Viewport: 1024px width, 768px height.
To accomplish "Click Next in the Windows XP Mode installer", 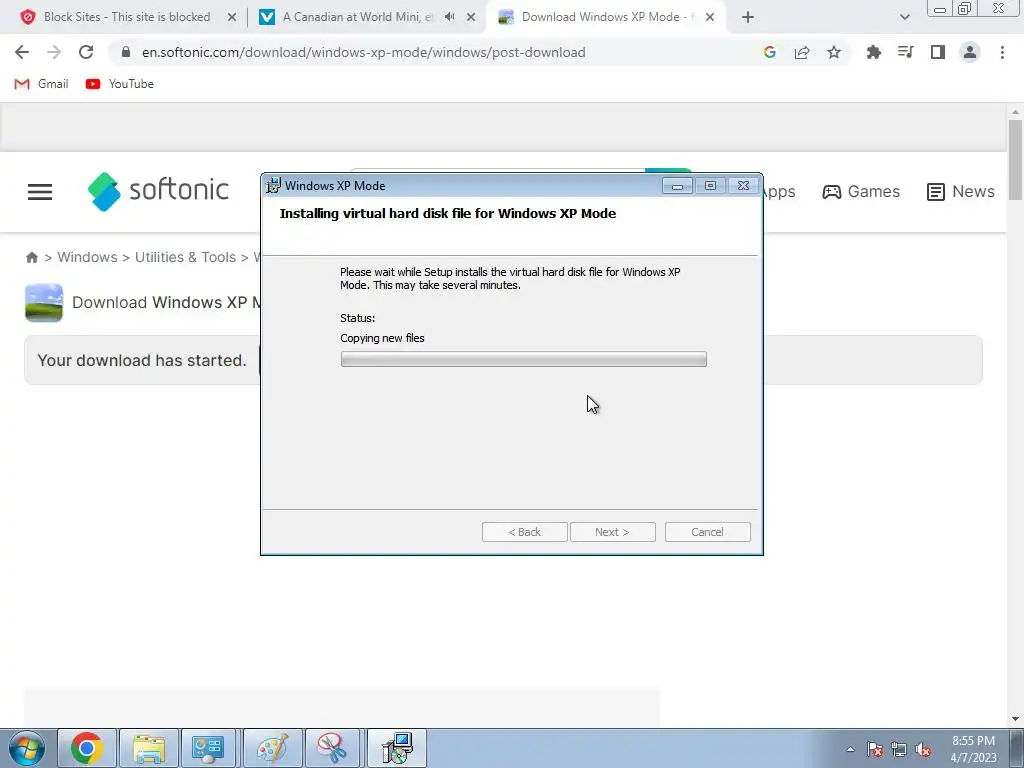I will click(x=613, y=532).
